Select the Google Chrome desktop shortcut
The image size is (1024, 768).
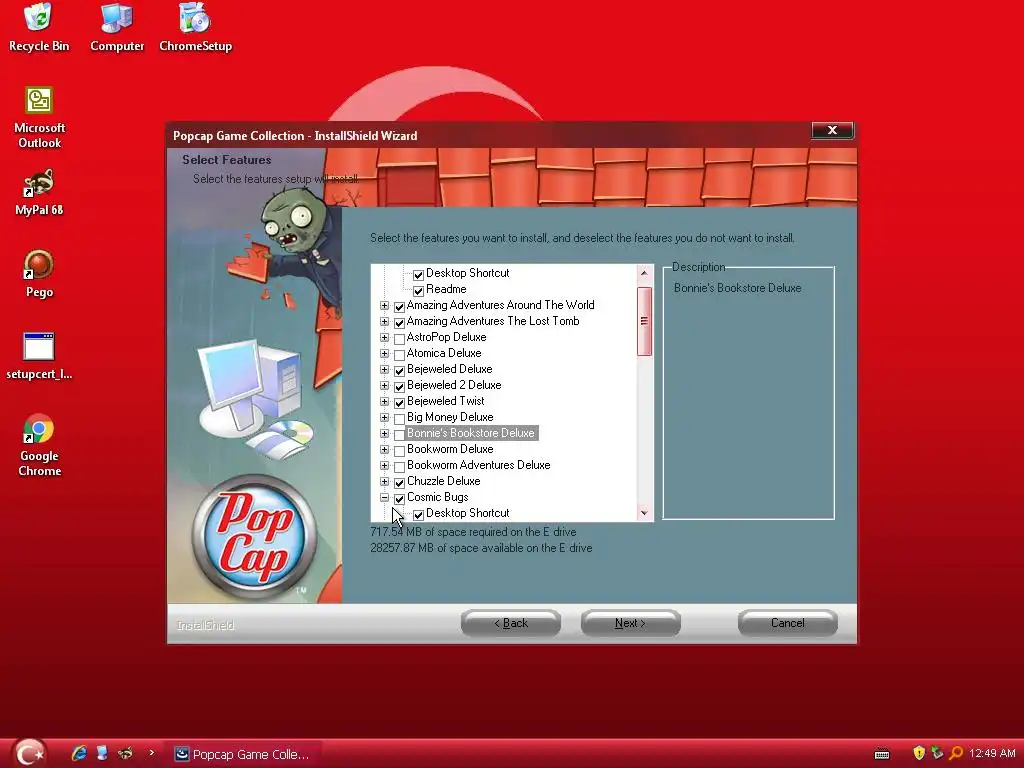(x=39, y=445)
